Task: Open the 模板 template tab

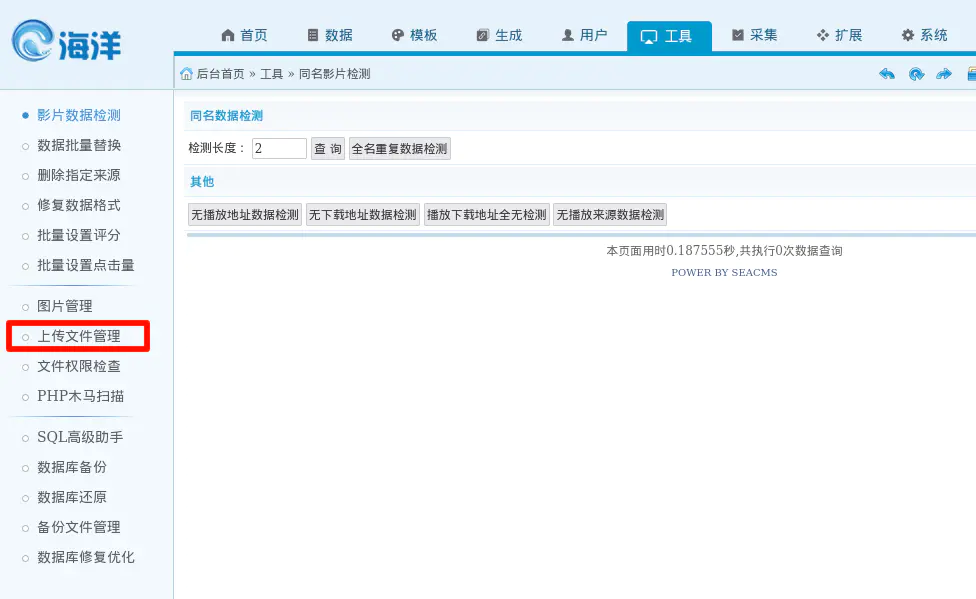Action: [x=414, y=35]
